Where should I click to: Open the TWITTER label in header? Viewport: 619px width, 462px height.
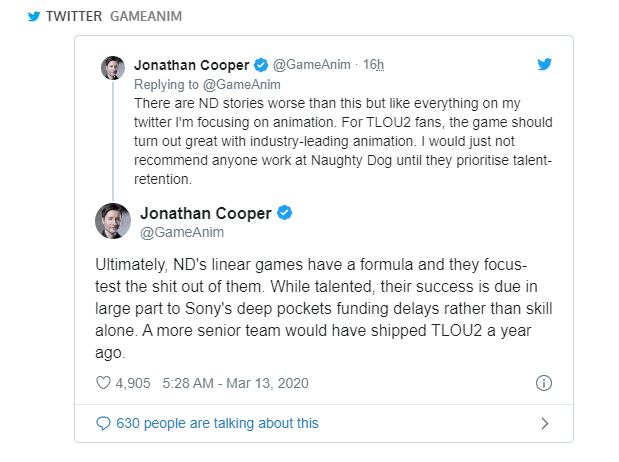[x=74, y=16]
